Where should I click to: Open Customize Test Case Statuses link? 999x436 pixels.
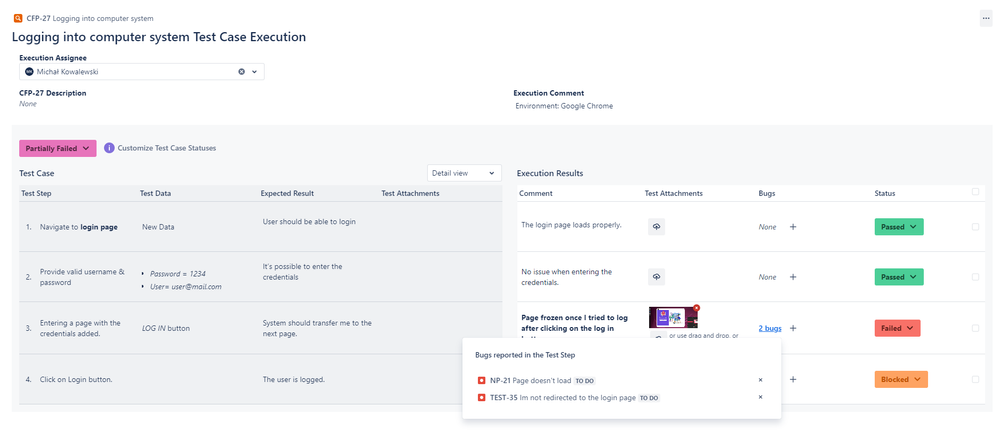(x=167, y=148)
